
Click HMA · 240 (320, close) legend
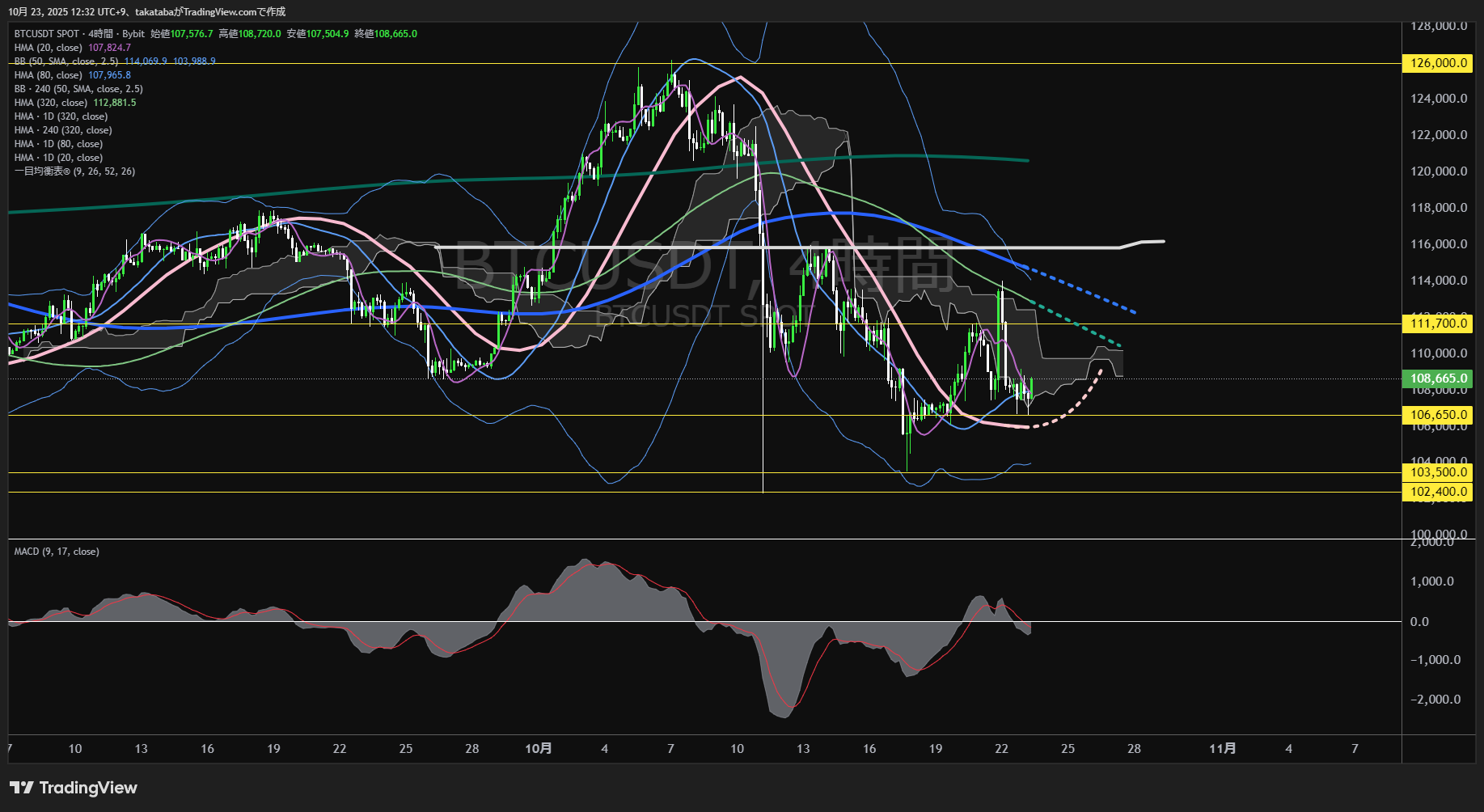pos(63,130)
